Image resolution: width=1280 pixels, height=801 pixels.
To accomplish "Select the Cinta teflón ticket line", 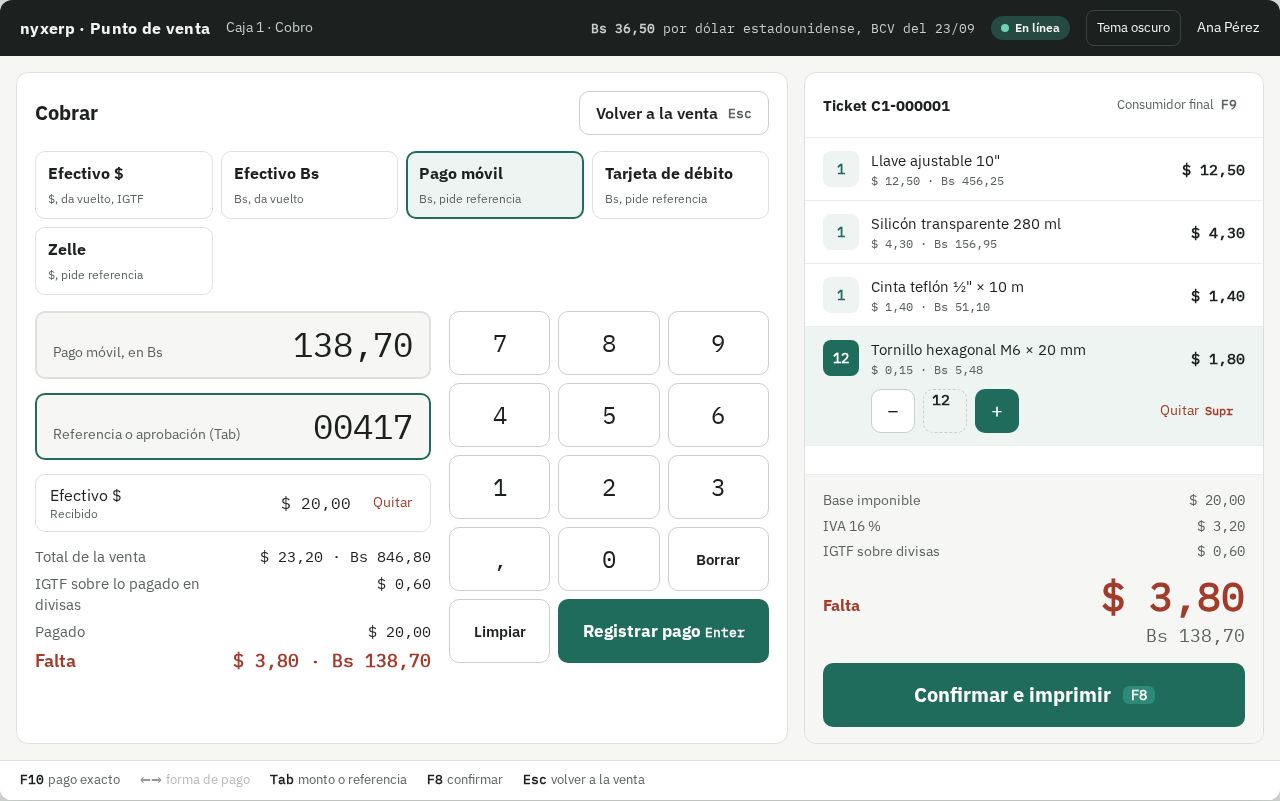I will tap(1034, 295).
